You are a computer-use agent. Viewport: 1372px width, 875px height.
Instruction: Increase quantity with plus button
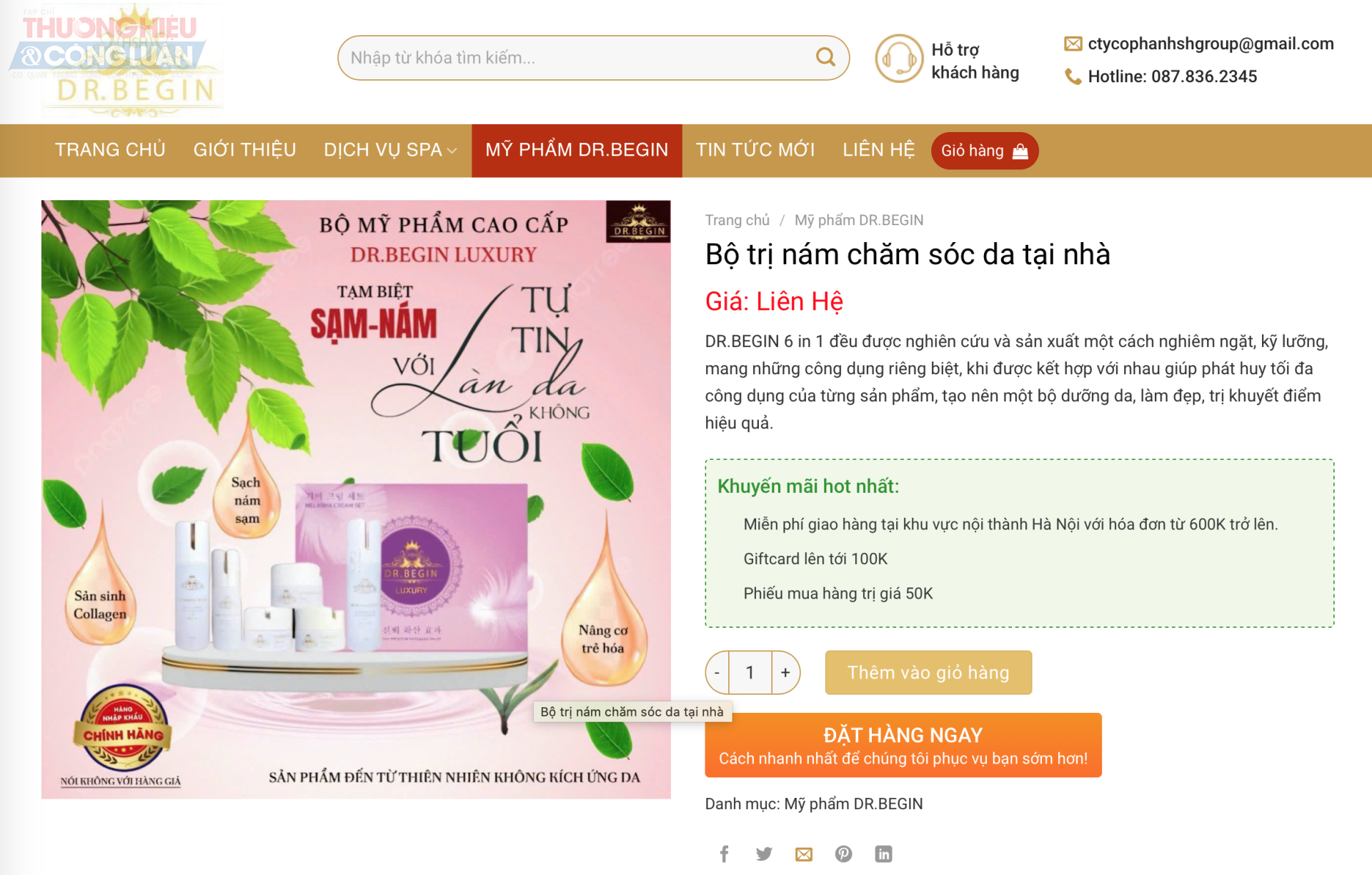[x=785, y=672]
